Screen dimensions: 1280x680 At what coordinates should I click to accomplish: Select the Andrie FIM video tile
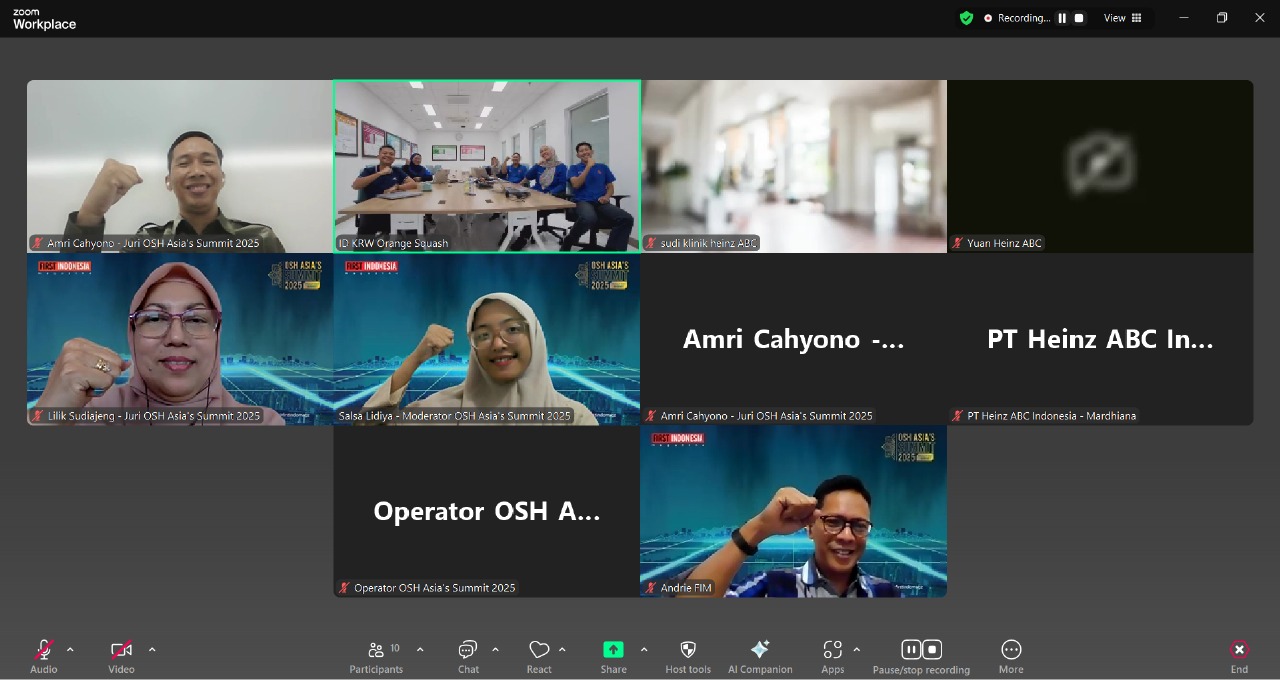(793, 512)
